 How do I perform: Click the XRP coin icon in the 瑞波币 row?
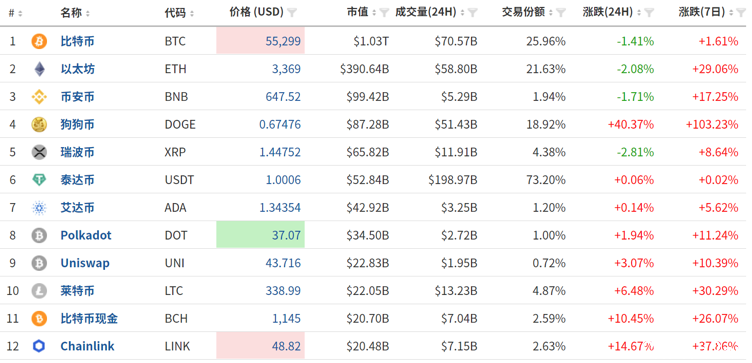39,152
